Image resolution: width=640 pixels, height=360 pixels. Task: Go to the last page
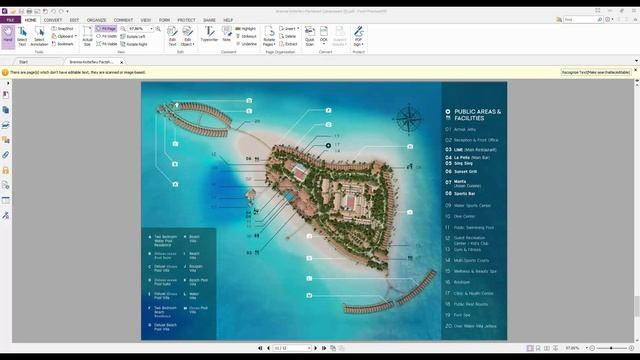[x=324, y=348]
